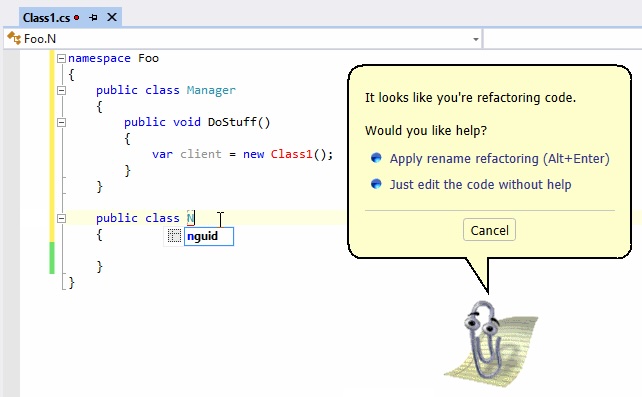Image resolution: width=642 pixels, height=397 pixels.
Task: Click the Manager class name
Action: (x=211, y=90)
